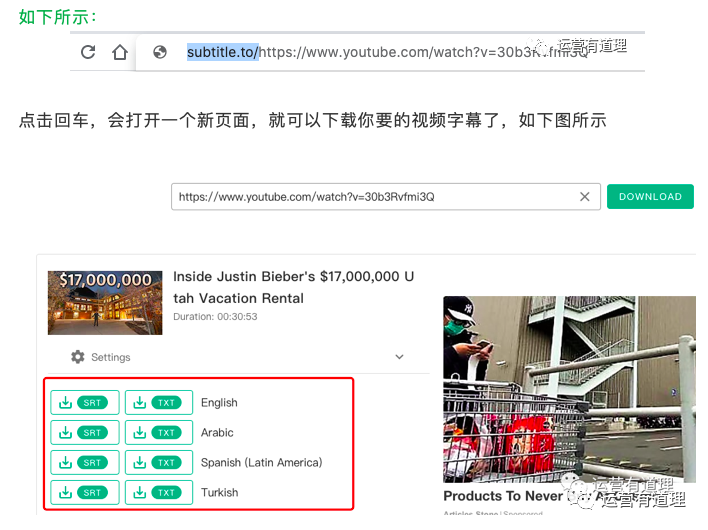Open the Justin Bieber video thumbnail

pos(104,301)
